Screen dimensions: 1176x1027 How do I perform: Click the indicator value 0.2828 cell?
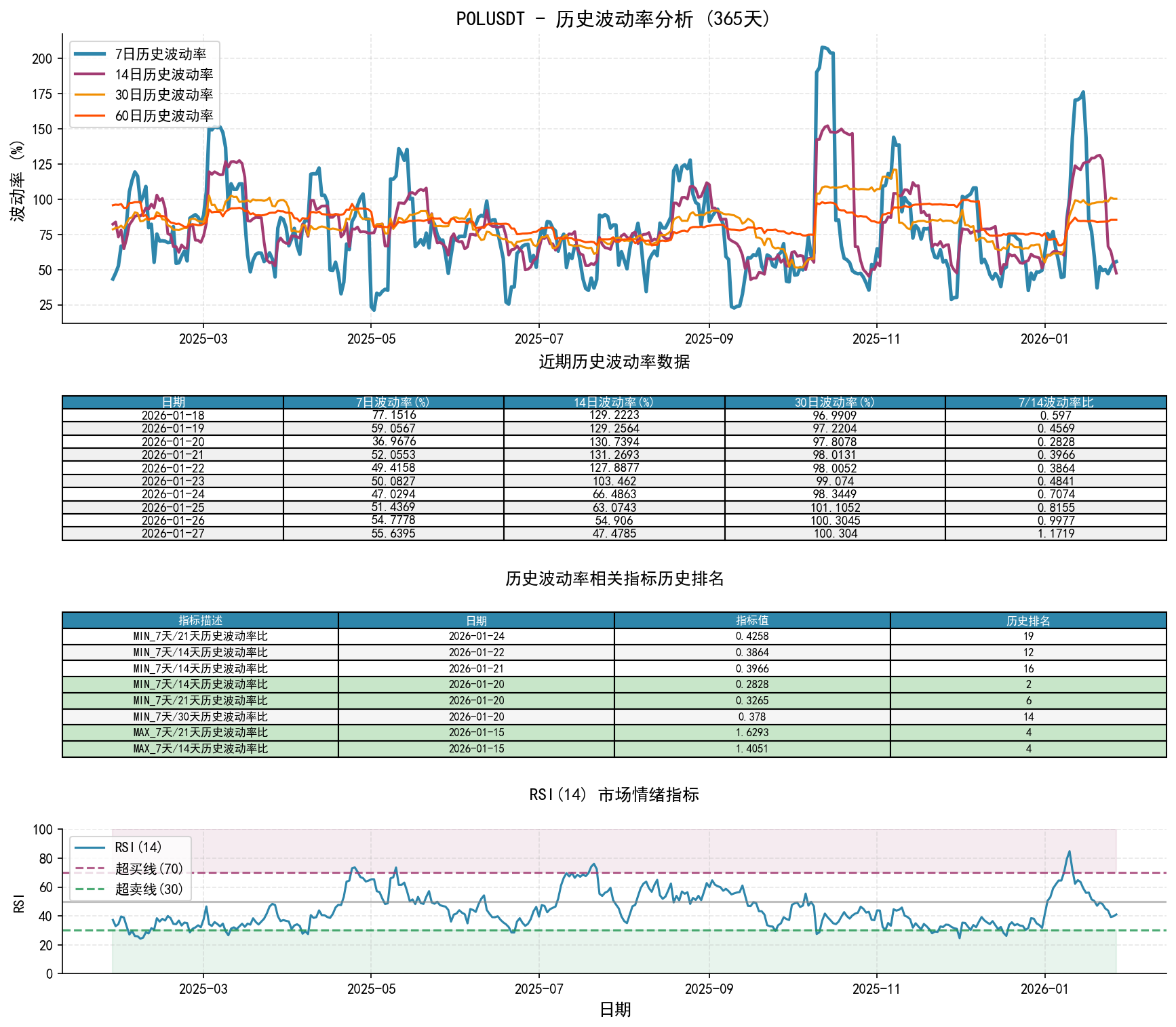click(752, 685)
